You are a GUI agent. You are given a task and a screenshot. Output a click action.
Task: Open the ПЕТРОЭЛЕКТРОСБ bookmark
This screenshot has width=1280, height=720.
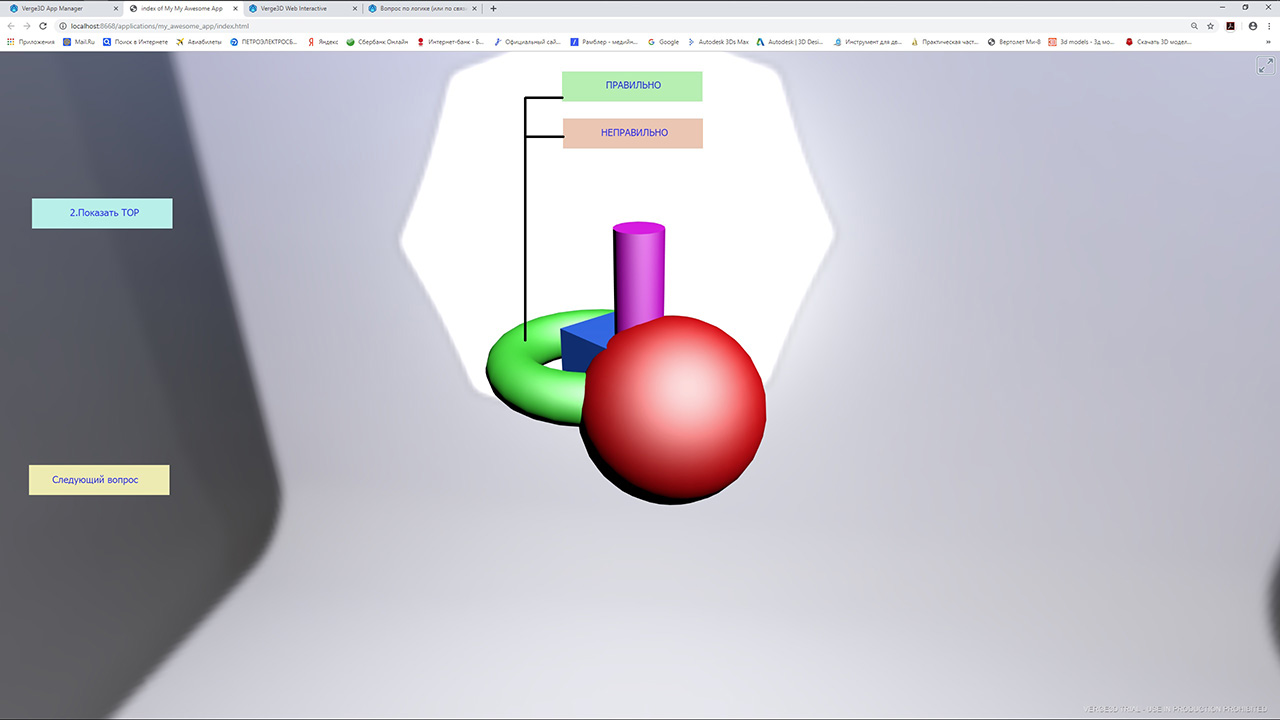[x=264, y=42]
